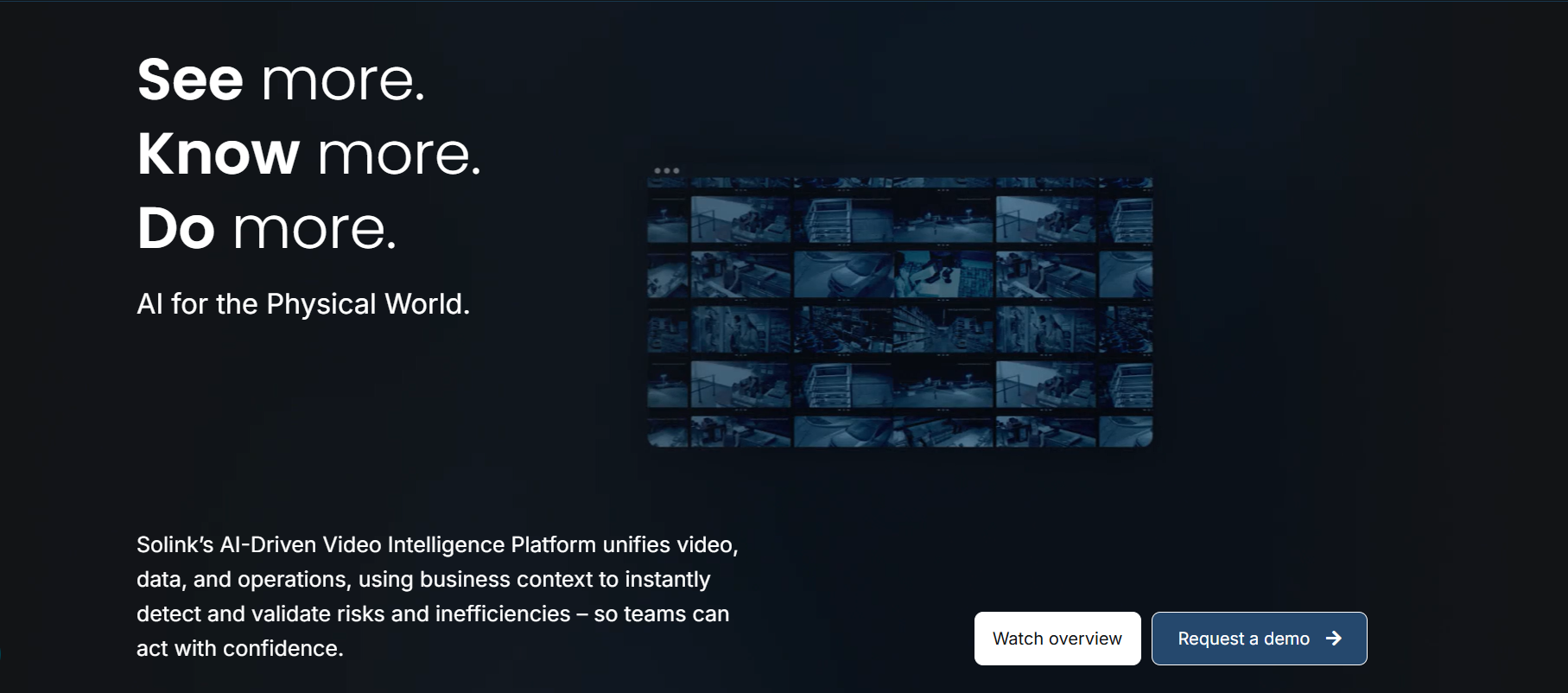Click the three dots above video wall
This screenshot has width=1568, height=693.
666,170
